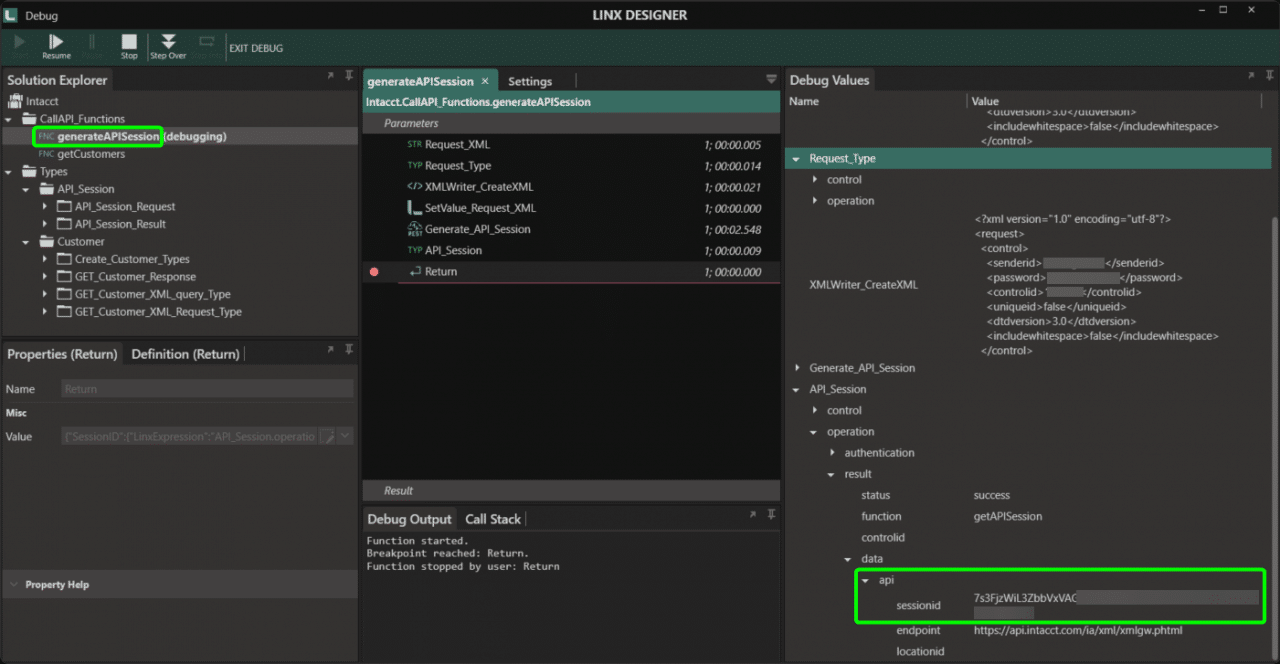Collapse the api node in Debug Values
1280x664 pixels.
coord(865,580)
